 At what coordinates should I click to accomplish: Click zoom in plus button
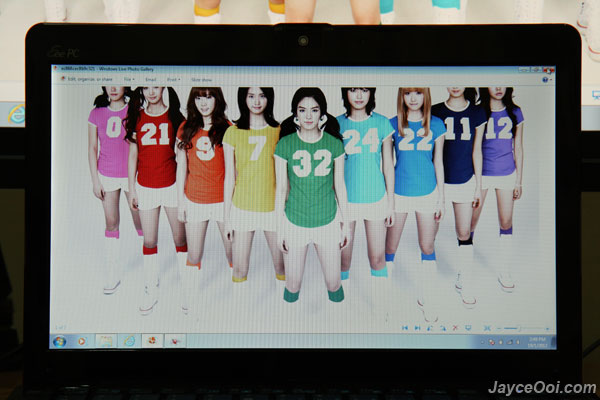[x=548, y=329]
